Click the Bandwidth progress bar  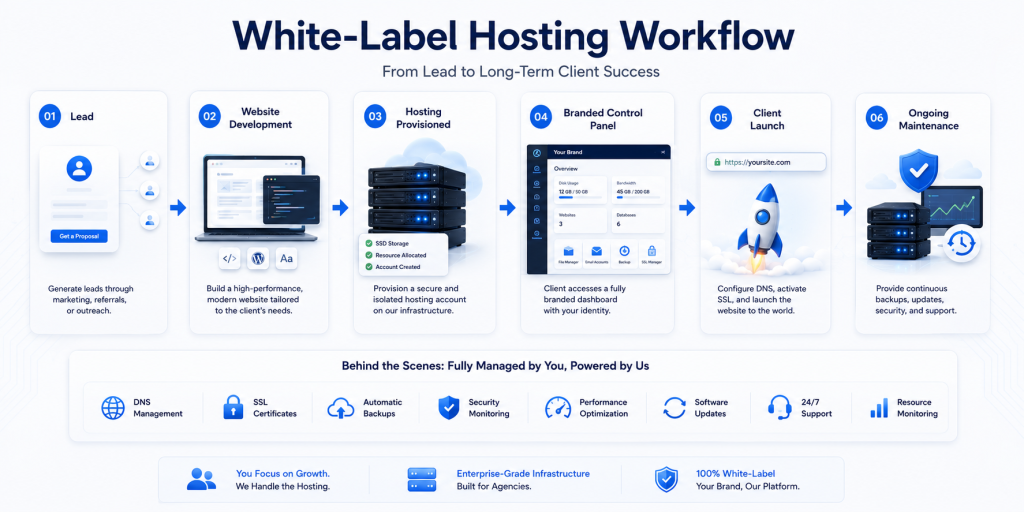click(639, 197)
